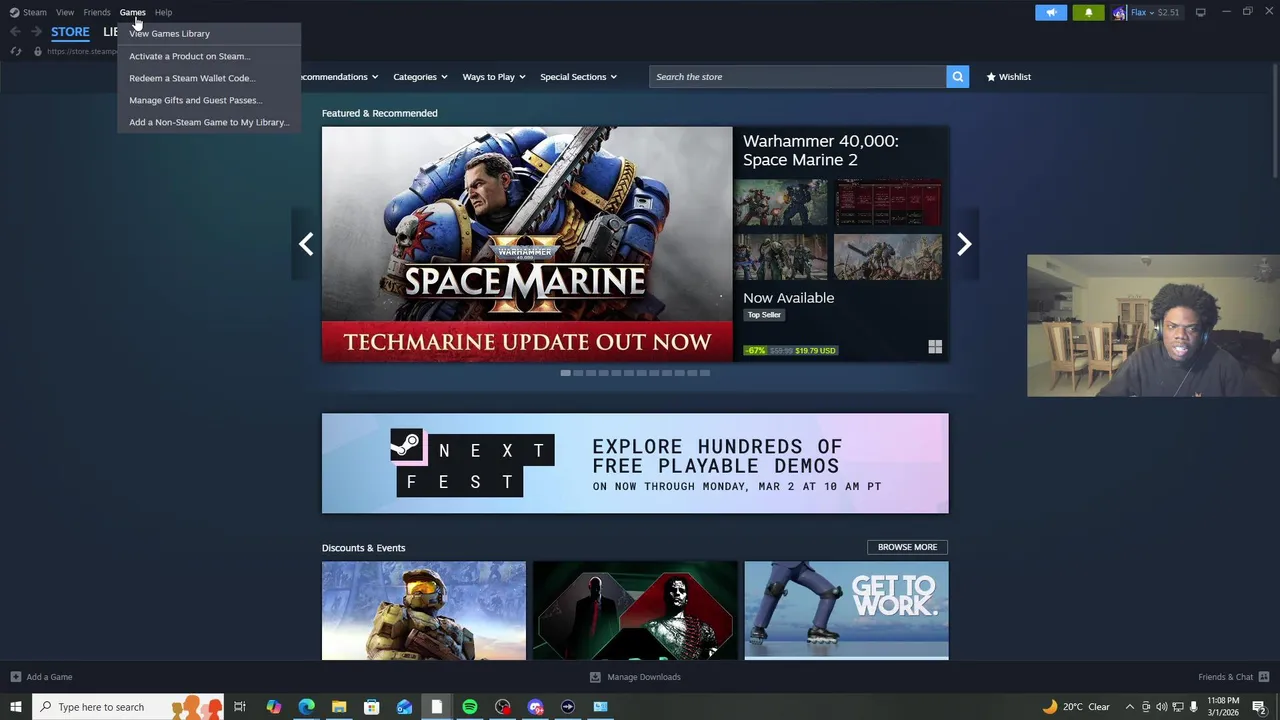Click the store search magnifier button
This screenshot has height=720, width=1280.
tap(957, 77)
